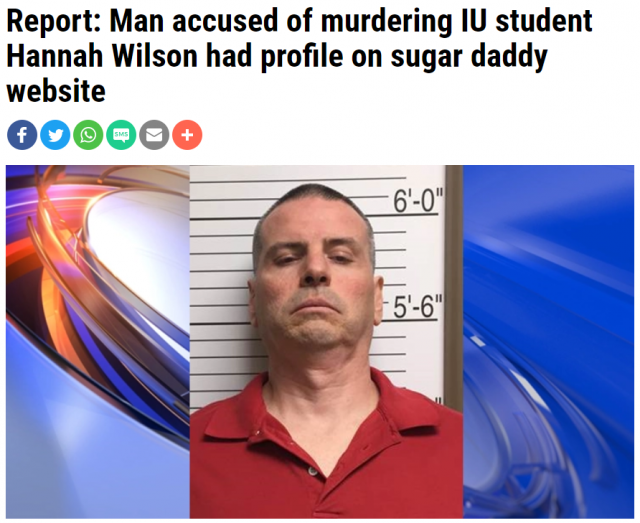Select the 5'-6" height marker label
Image resolution: width=640 pixels, height=523 pixels.
pyautogui.click(x=417, y=307)
